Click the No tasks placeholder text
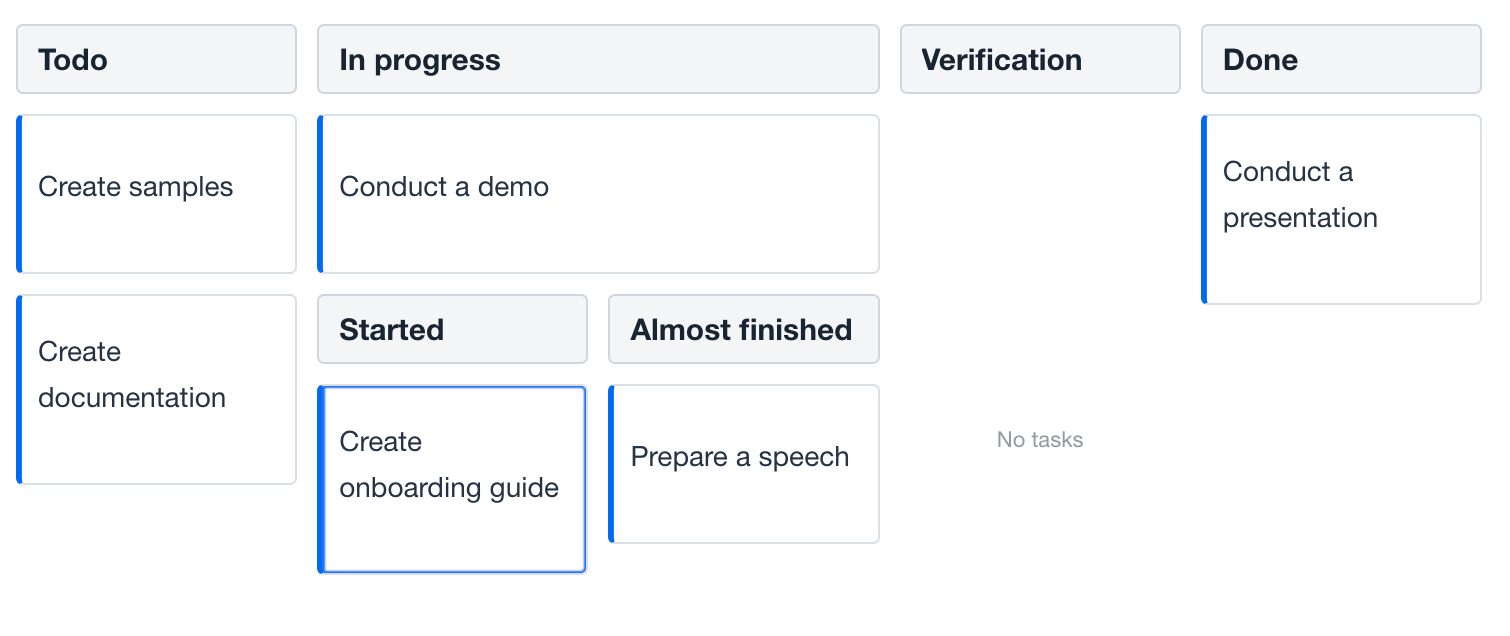1510x636 pixels. coord(1040,439)
